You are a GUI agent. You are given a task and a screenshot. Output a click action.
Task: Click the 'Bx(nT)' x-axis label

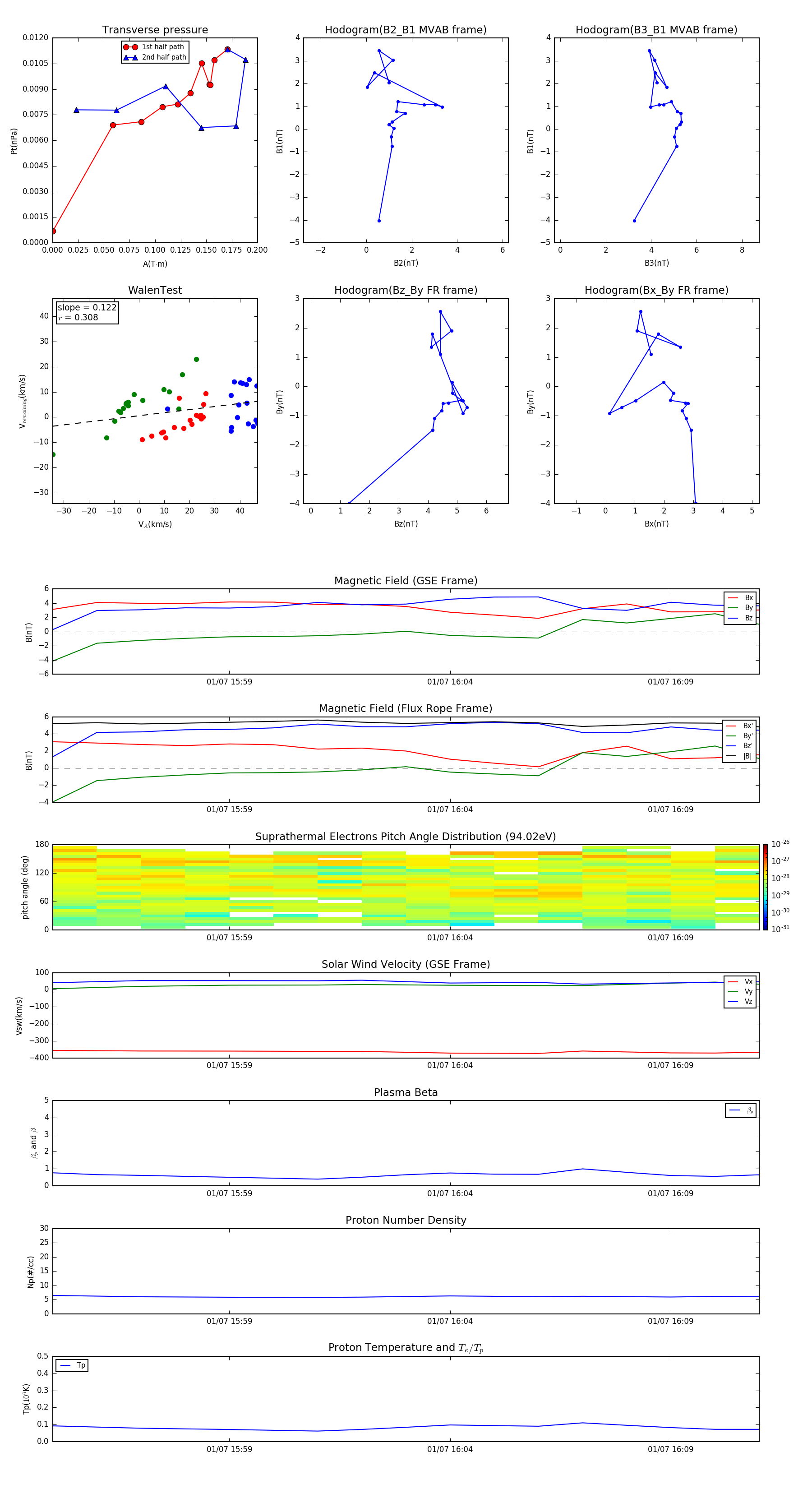pos(656,524)
